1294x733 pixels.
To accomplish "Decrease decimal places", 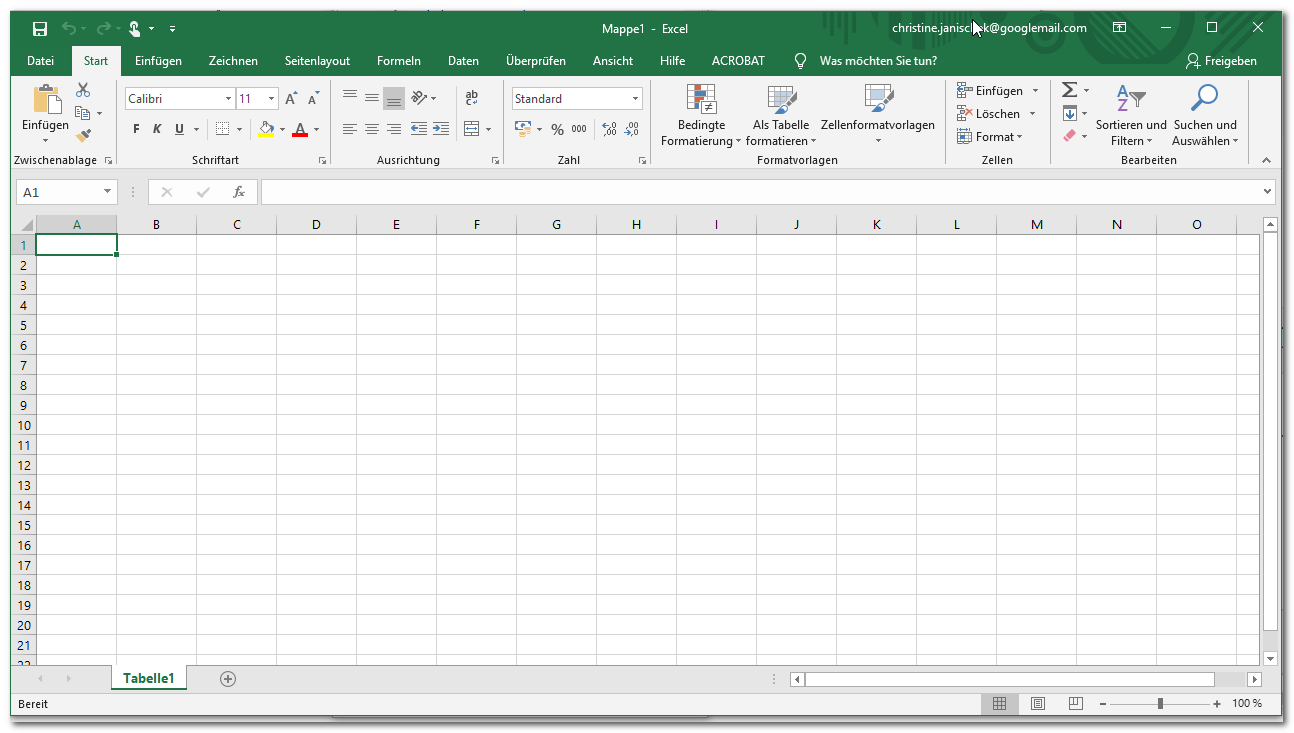I will click(x=632, y=129).
